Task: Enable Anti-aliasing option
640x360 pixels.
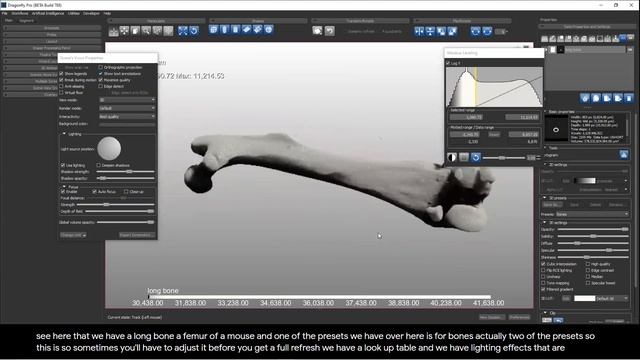Action: 62,87
